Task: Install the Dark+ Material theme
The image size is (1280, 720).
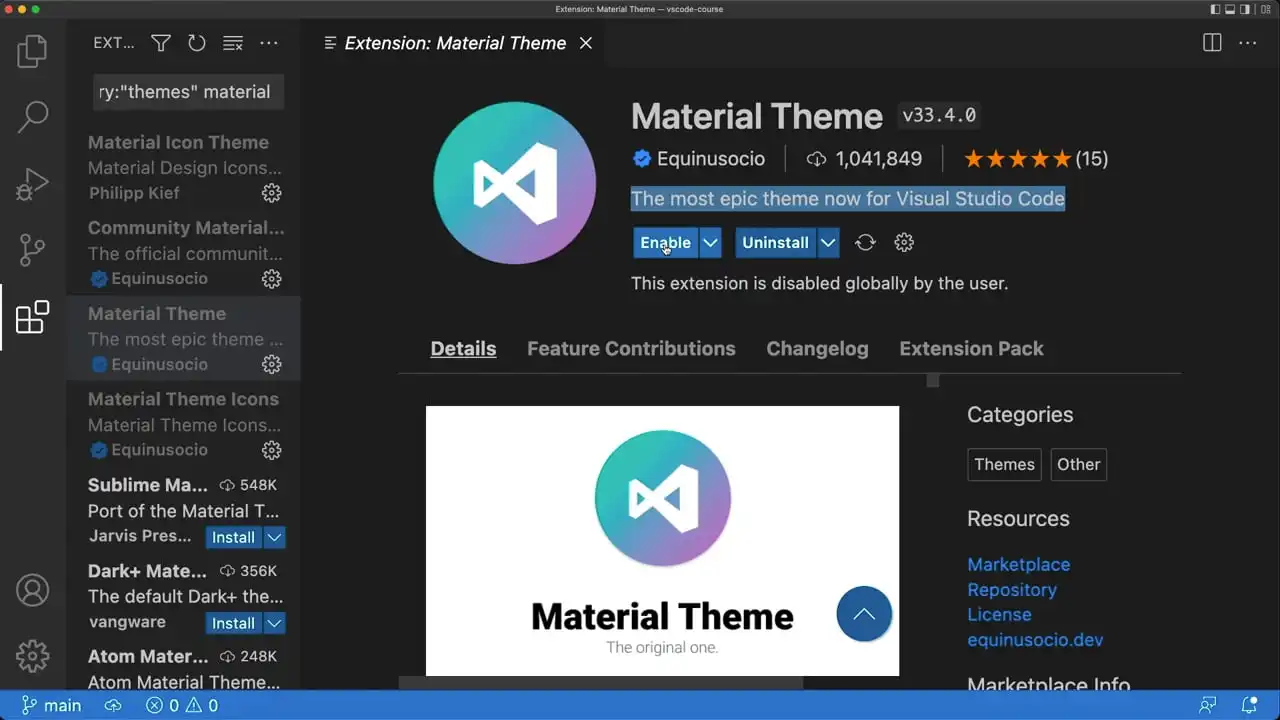Action: pyautogui.click(x=234, y=623)
